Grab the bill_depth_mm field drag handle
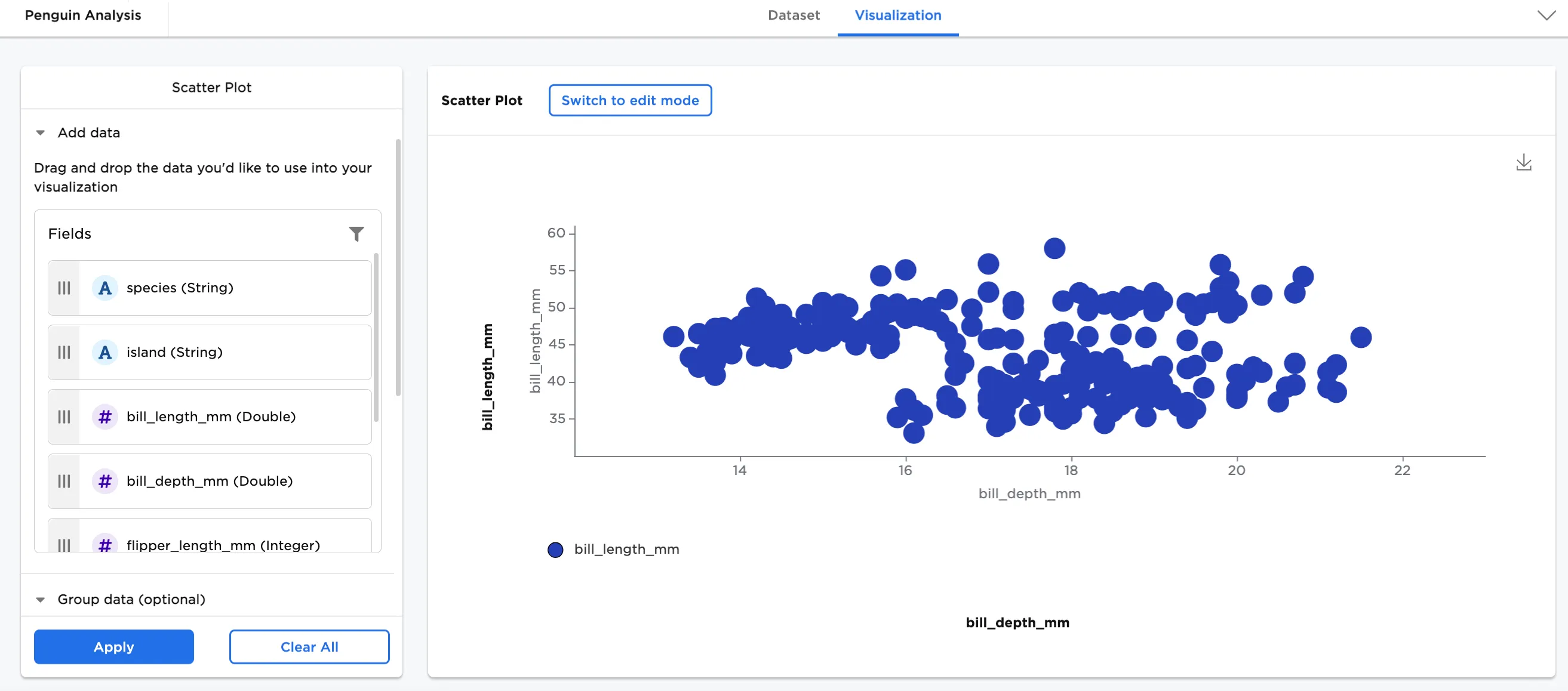Screen dimensions: 1568x691 pos(64,481)
